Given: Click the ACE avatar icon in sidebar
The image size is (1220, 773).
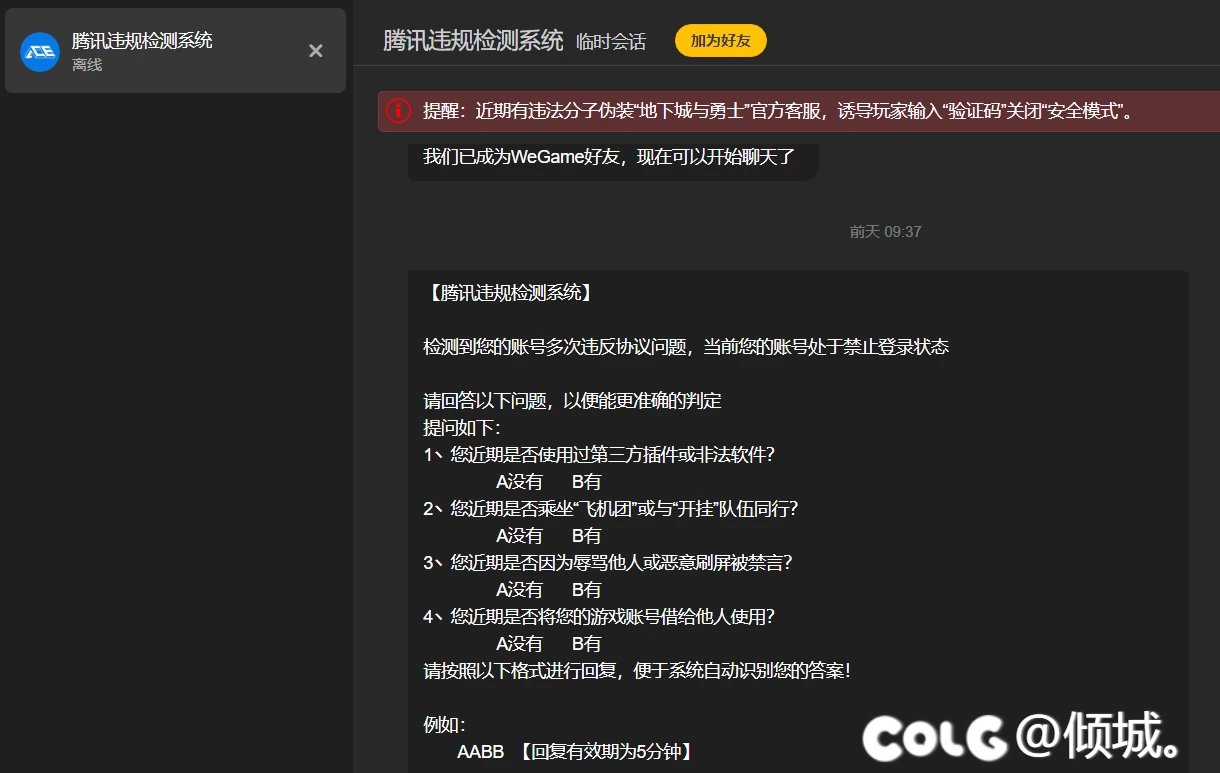Looking at the screenshot, I should pos(40,52).
